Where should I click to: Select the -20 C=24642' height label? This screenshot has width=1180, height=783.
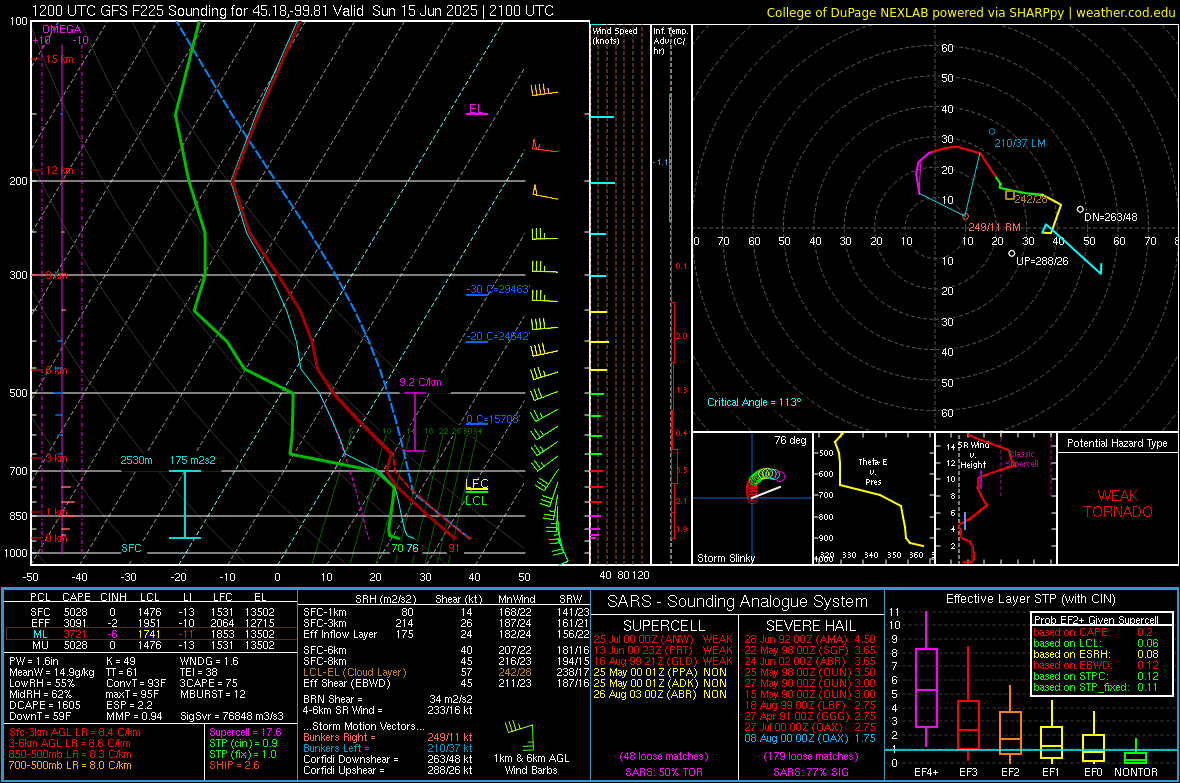498,337
